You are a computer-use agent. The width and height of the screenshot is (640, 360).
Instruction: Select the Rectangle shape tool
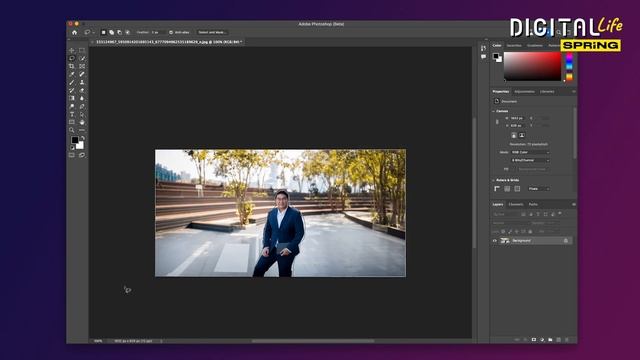click(x=72, y=122)
